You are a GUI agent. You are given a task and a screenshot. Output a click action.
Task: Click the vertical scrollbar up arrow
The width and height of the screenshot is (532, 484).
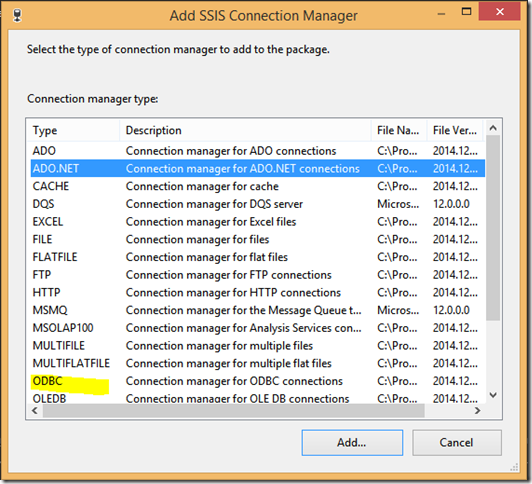tap(493, 128)
